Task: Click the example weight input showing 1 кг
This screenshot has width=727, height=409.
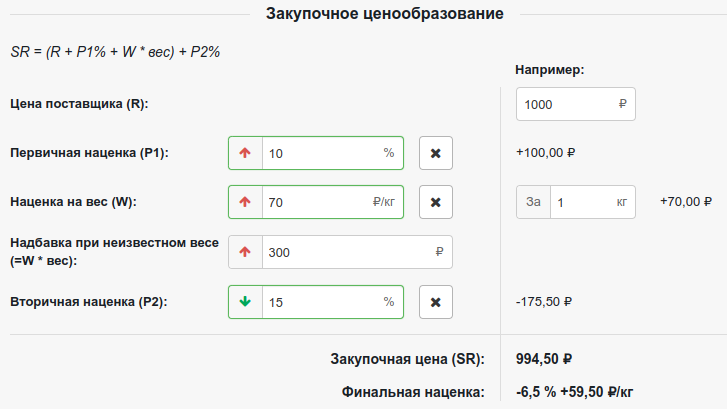Action: tap(580, 202)
